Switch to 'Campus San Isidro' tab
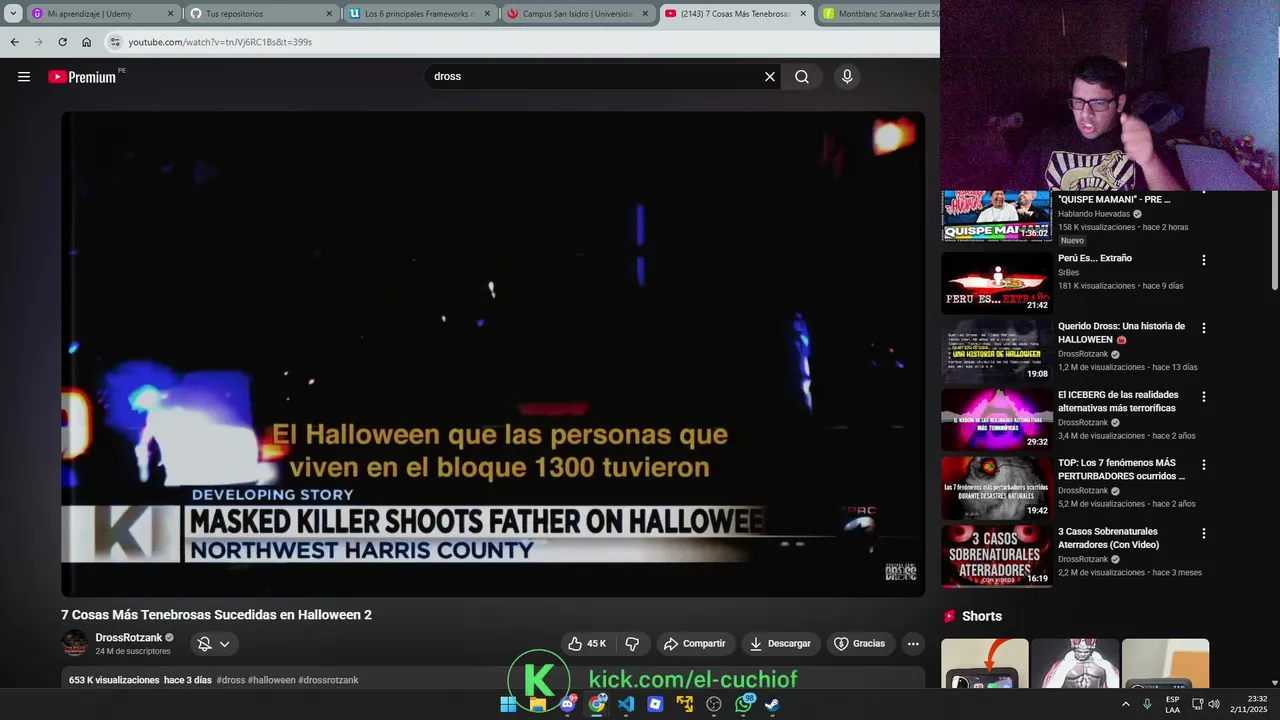Image resolution: width=1280 pixels, height=720 pixels. tap(578, 14)
